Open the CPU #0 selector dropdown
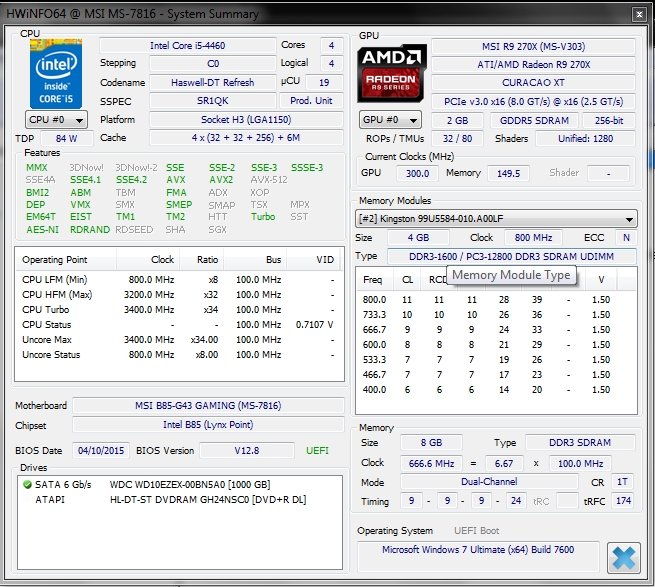The height and width of the screenshot is (587, 655). point(56,120)
